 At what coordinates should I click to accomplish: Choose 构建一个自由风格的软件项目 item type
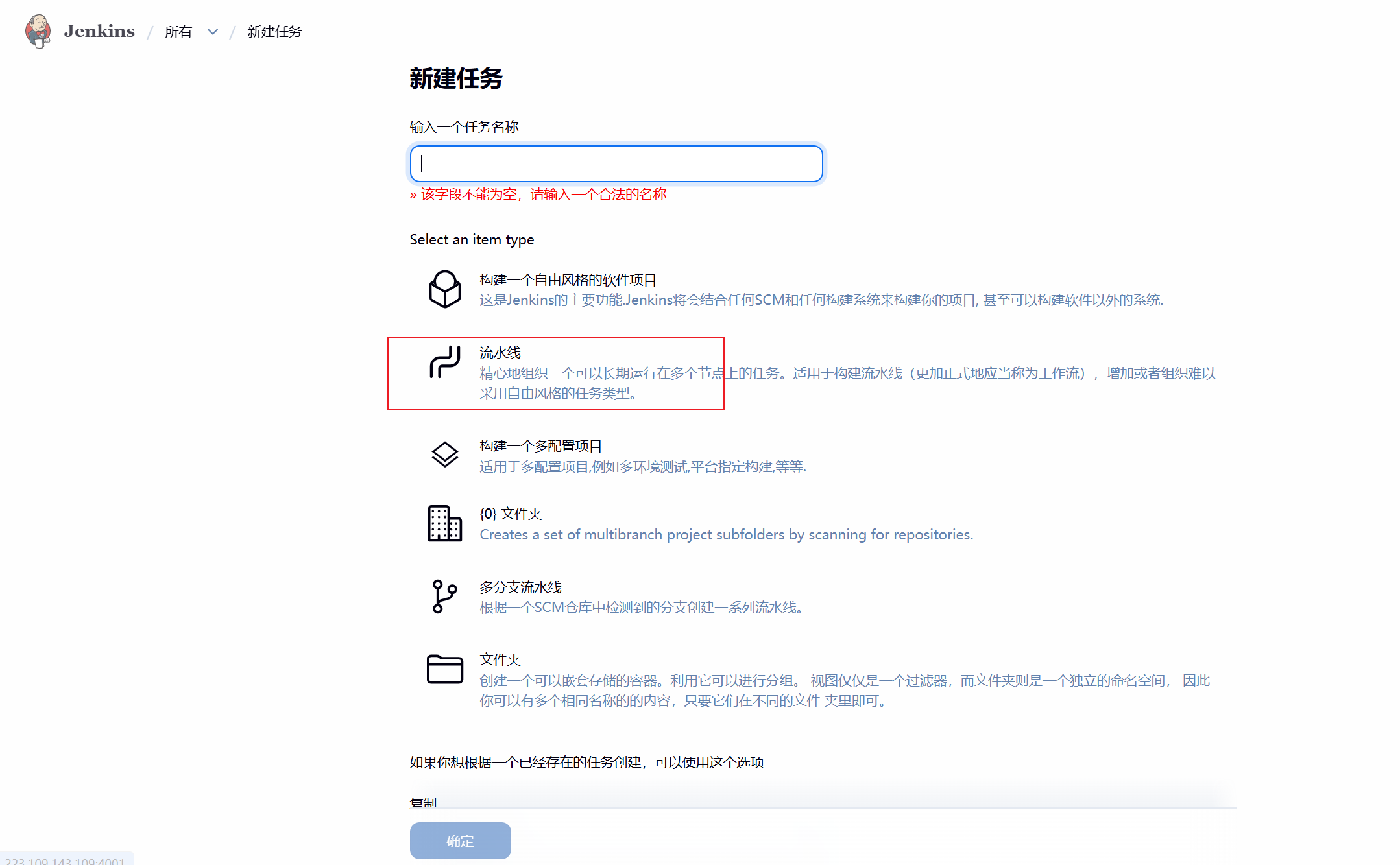pyautogui.click(x=568, y=280)
